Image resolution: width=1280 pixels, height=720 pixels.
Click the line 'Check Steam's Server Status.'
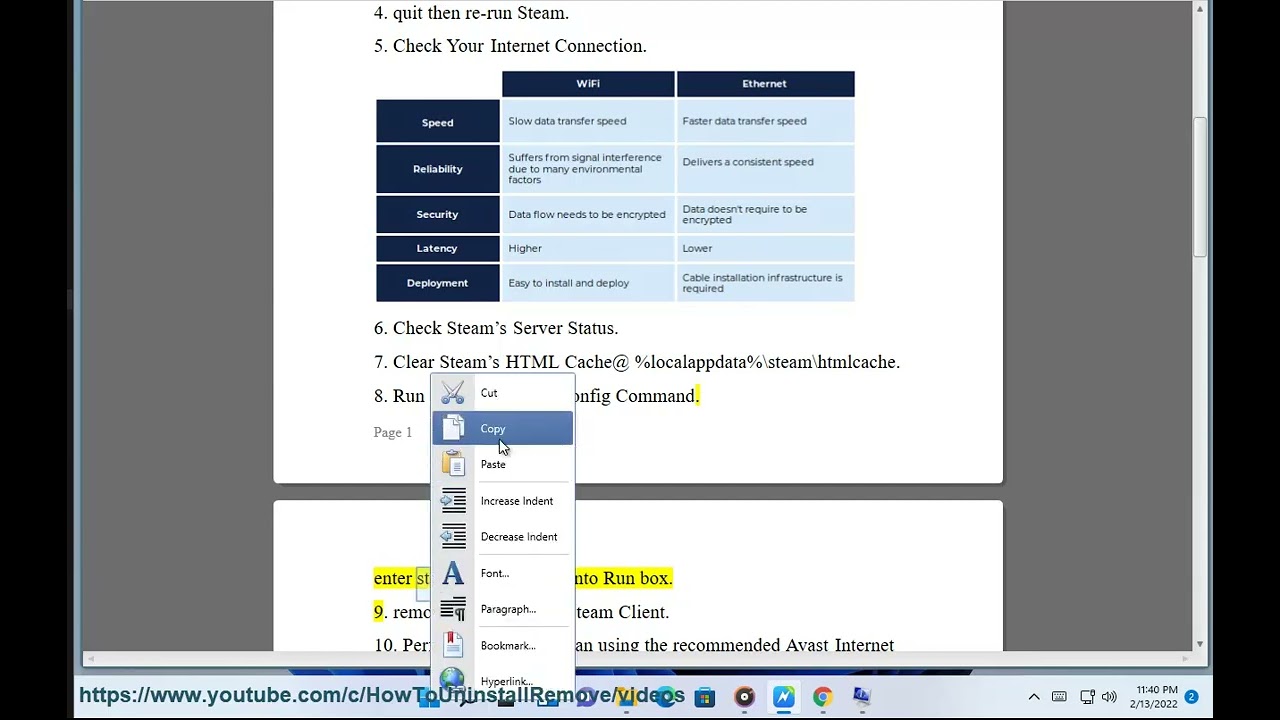click(x=496, y=328)
